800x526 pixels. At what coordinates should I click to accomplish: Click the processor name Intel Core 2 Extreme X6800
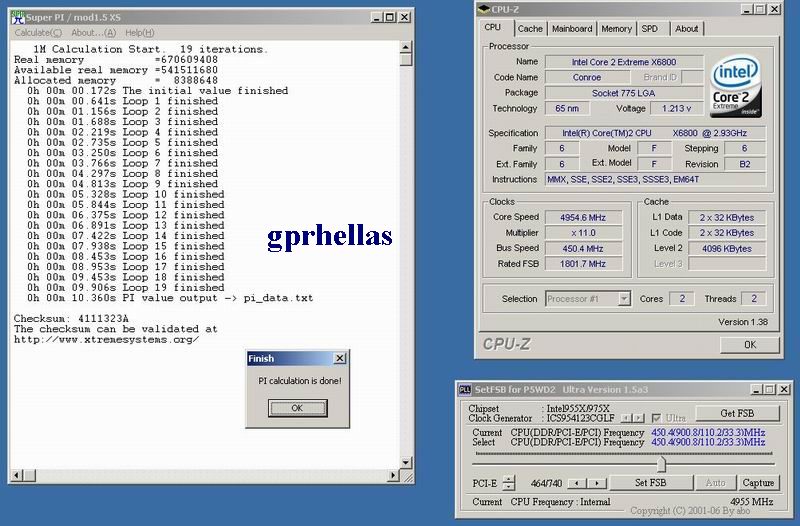624,62
